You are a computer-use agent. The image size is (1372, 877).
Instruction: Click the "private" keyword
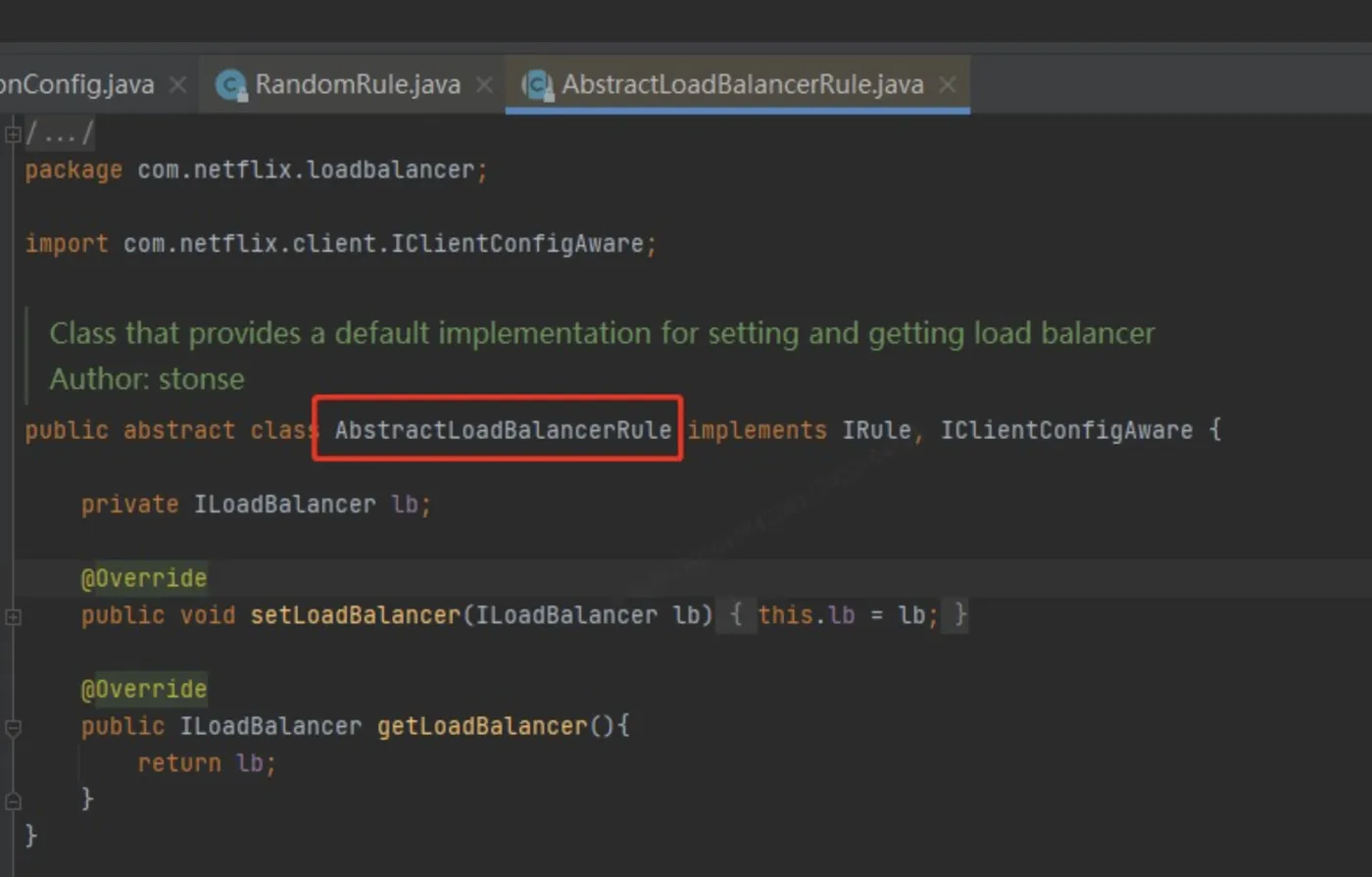[129, 505]
